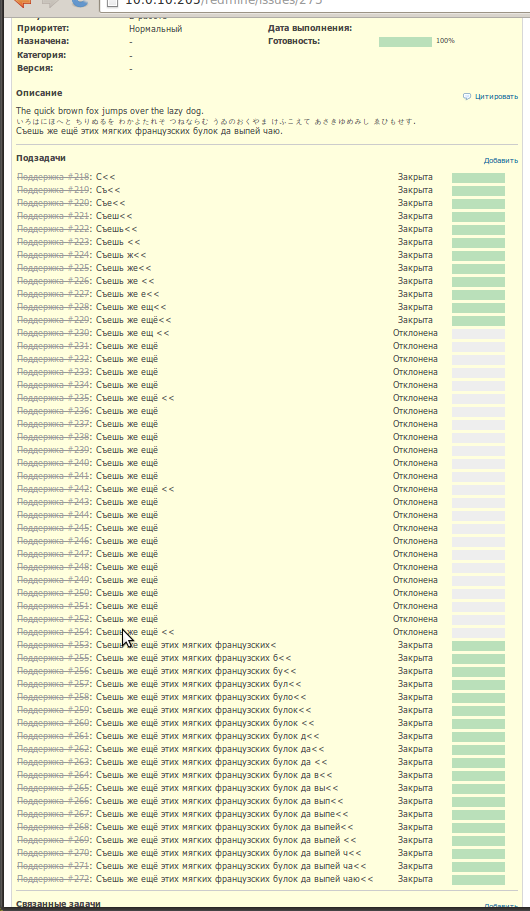Viewport: 530px width, 911px height.
Task: Click the browser back arrow icon
Action: 22,2
